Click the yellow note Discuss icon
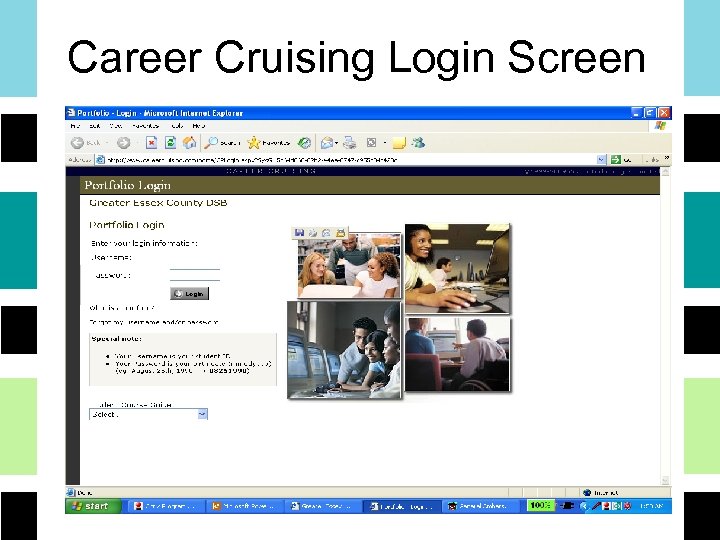 point(399,143)
